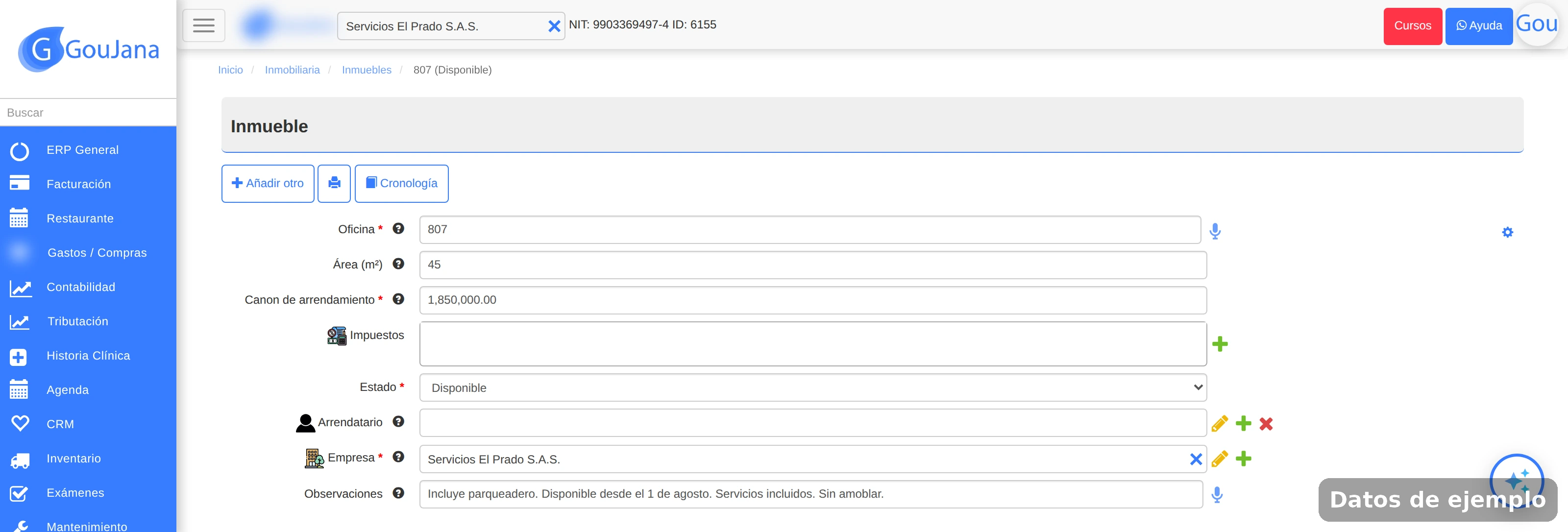
Task: Edit Arrendatario with the pencil icon
Action: click(1219, 424)
